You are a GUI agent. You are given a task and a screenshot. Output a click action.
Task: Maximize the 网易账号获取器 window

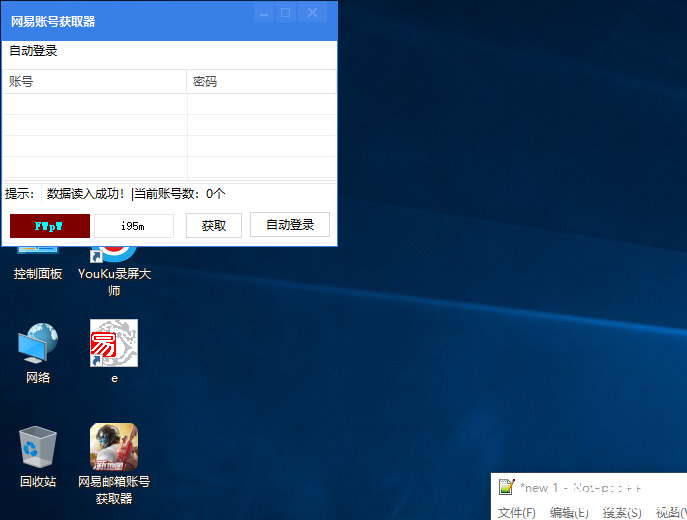[286, 13]
